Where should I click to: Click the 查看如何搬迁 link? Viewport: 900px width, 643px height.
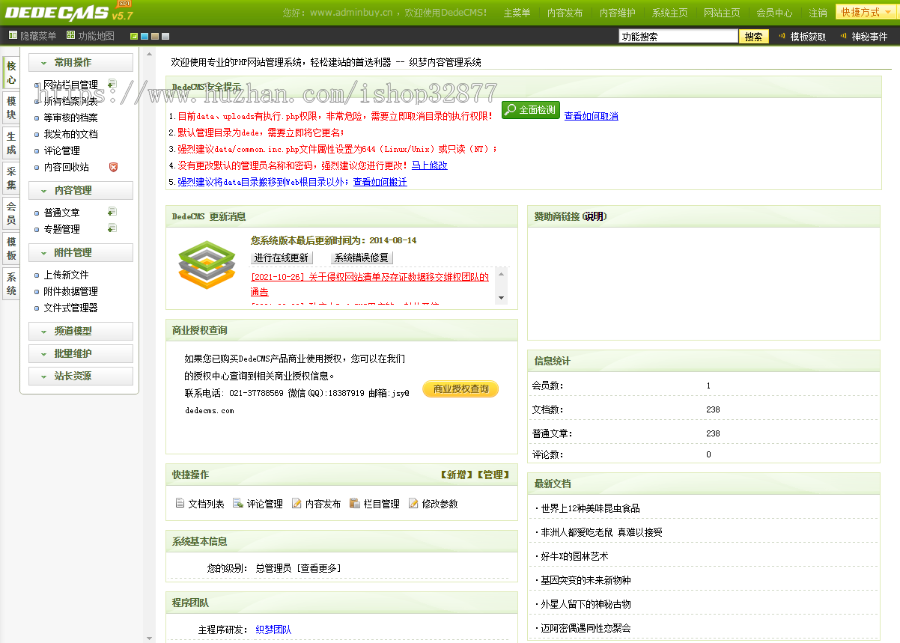[380, 182]
